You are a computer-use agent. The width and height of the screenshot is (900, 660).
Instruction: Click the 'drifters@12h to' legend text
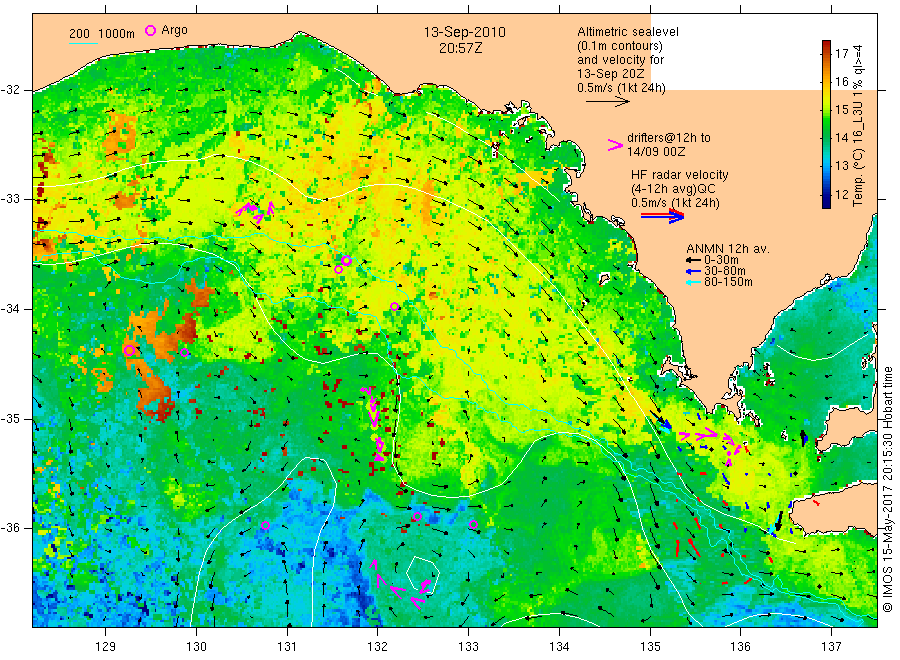pyautogui.click(x=669, y=138)
